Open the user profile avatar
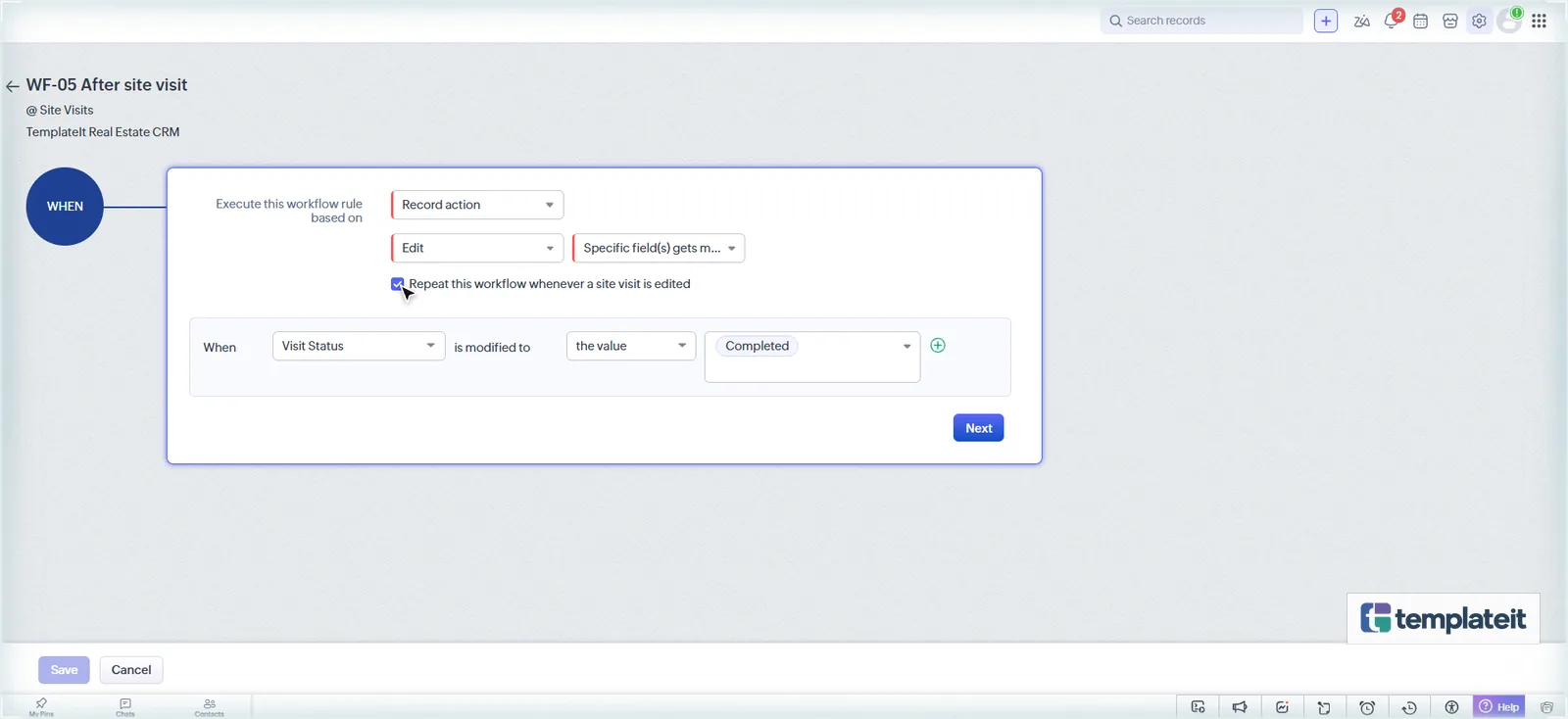The image size is (1568, 719). coord(1509,21)
